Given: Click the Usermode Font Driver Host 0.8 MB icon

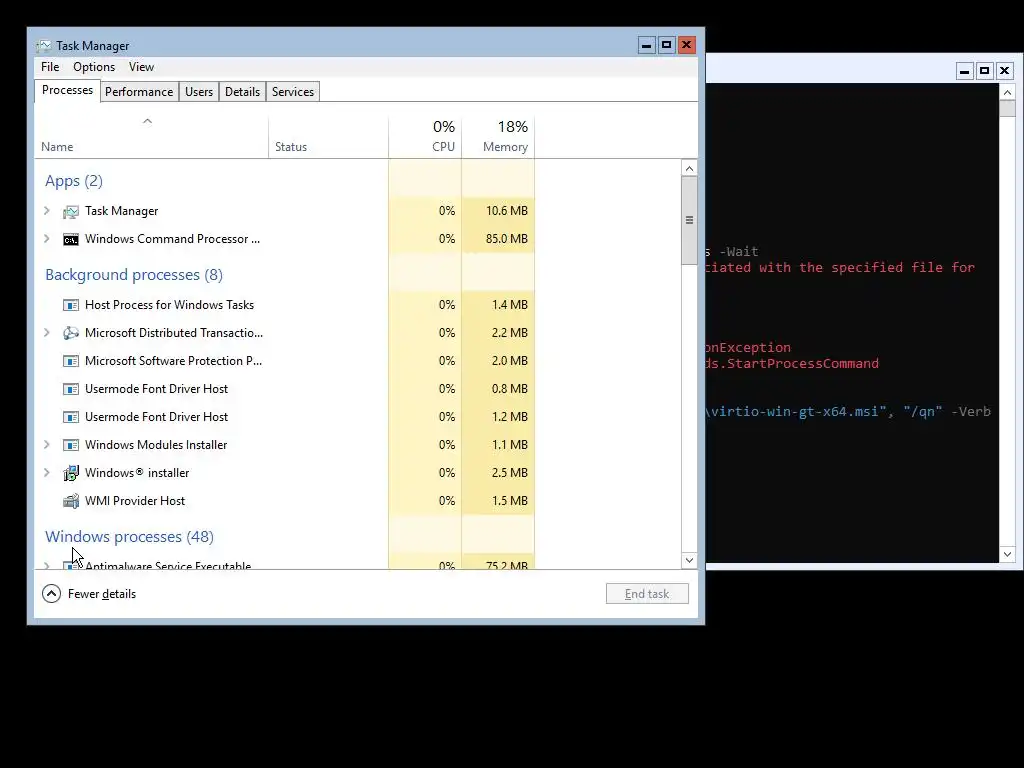Looking at the screenshot, I should [x=71, y=389].
